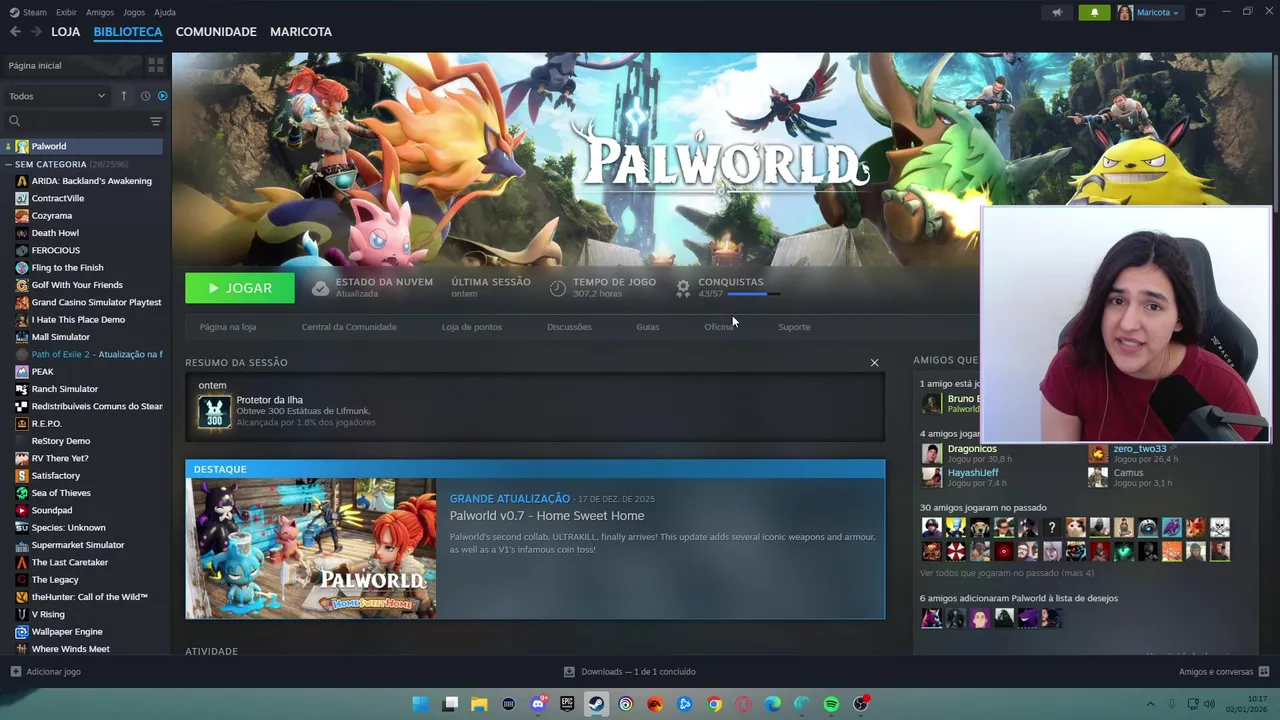Click the Big Picture mode icon
1280x720 pixels.
point(1200,12)
